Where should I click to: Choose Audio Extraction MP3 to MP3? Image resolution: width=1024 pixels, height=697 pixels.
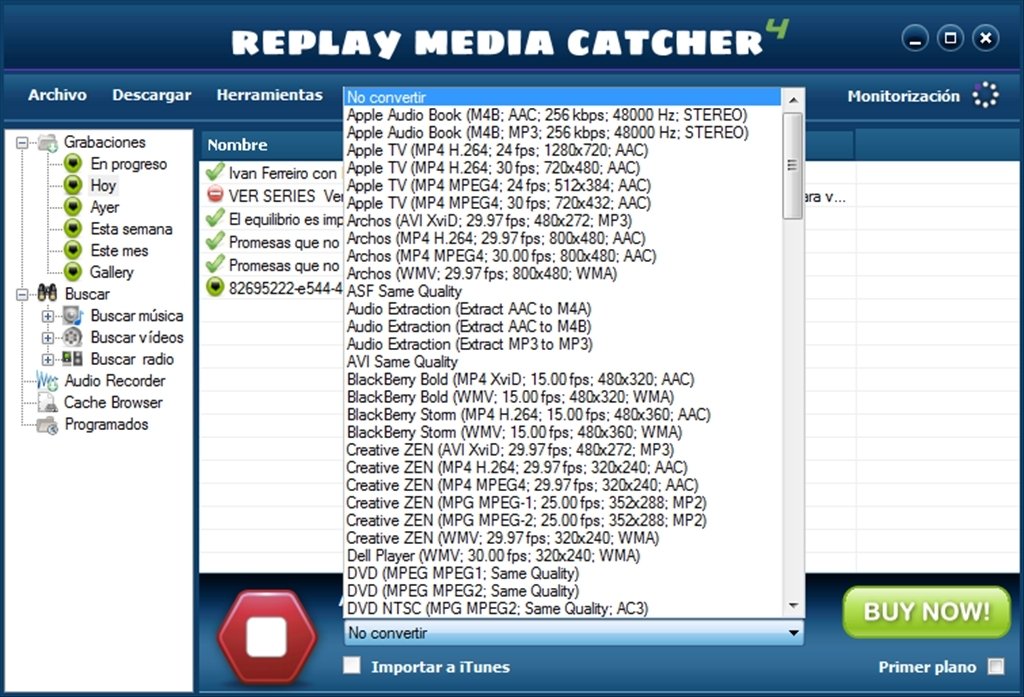tap(563, 344)
